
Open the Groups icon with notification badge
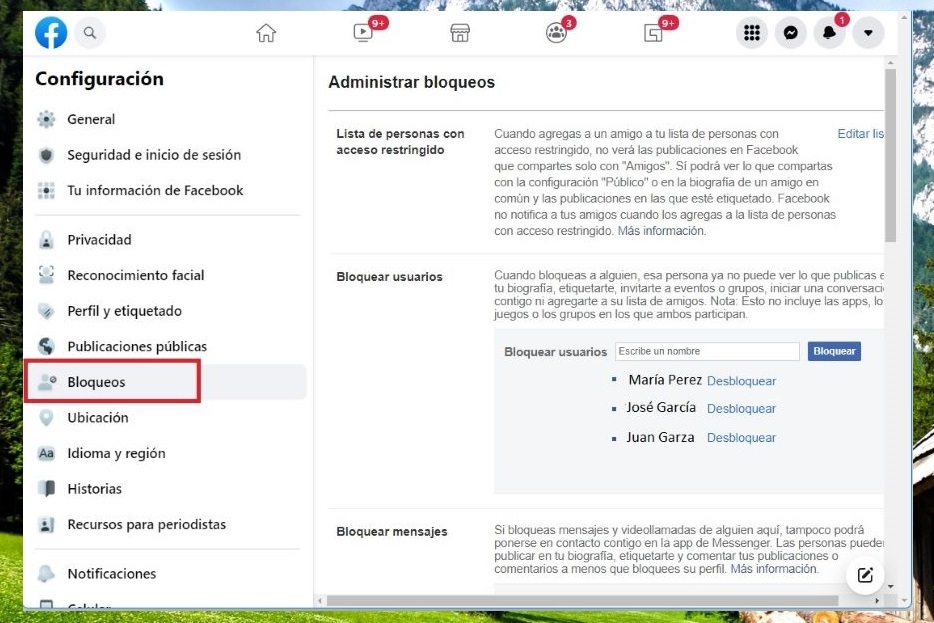[555, 32]
